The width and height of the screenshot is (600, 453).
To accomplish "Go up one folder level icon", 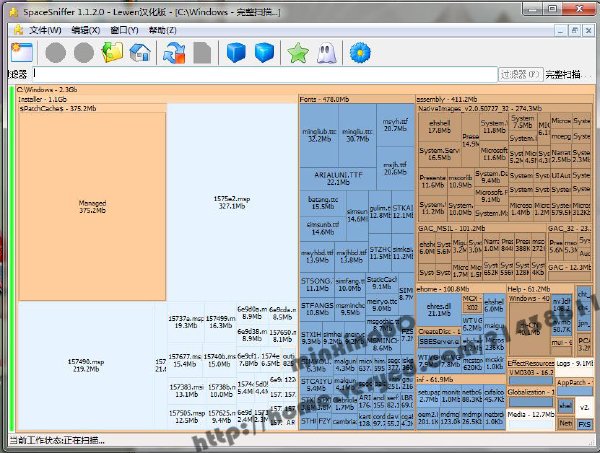I will click(112, 52).
